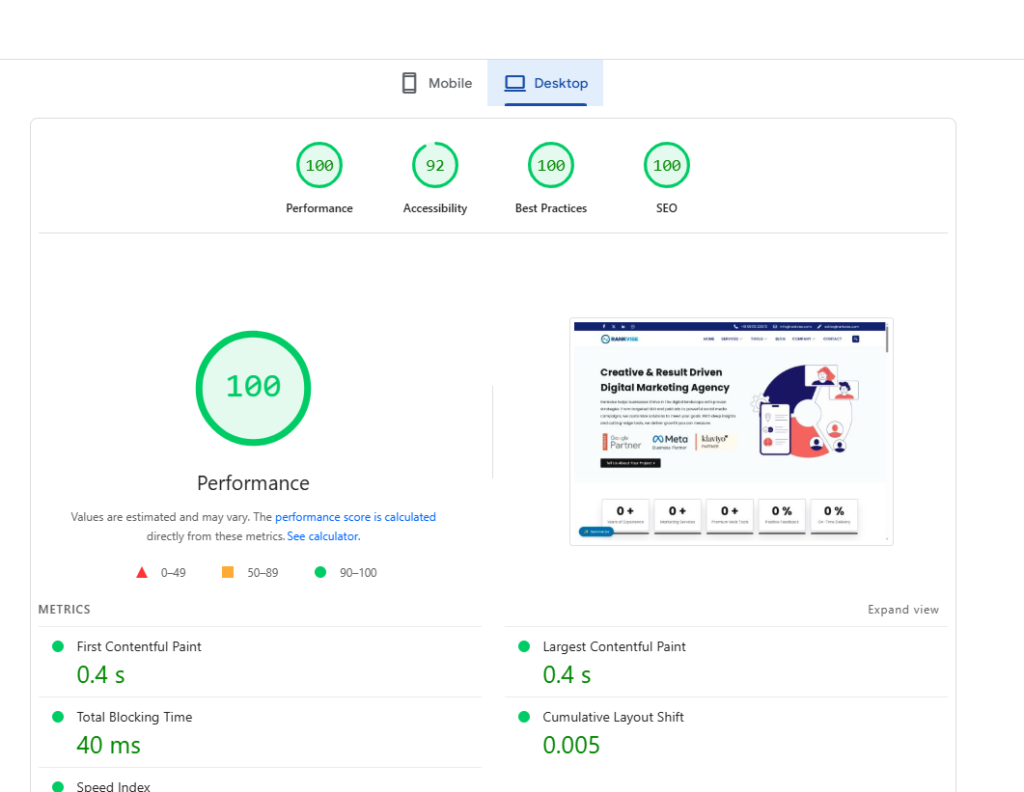
Task: Select the Accessibility score gauge showing 92
Action: click(435, 164)
